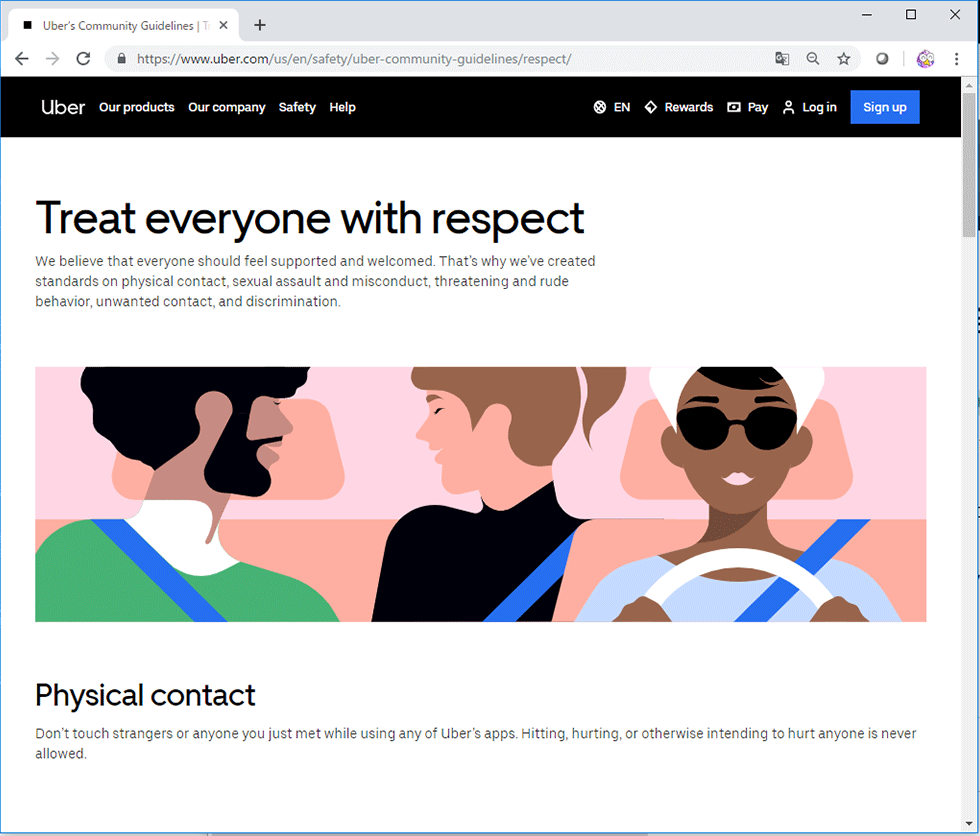Open the Chrome profile avatar
Viewport: 980px width, 836px height.
coord(925,59)
